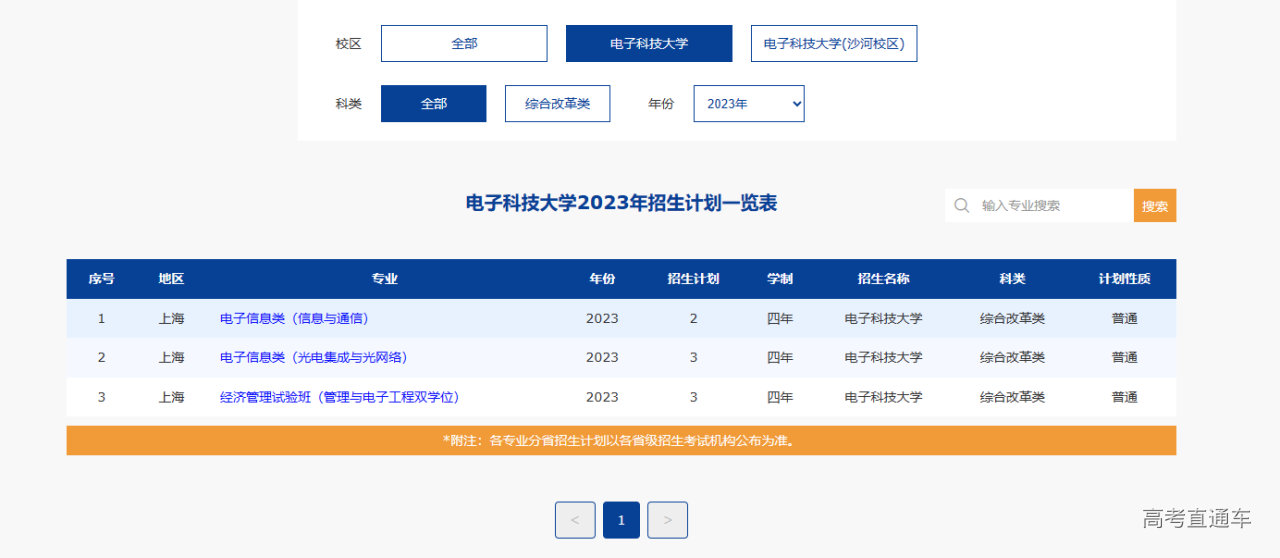
Task: Click 2023 in the 信息与通信 row
Action: coord(602,319)
